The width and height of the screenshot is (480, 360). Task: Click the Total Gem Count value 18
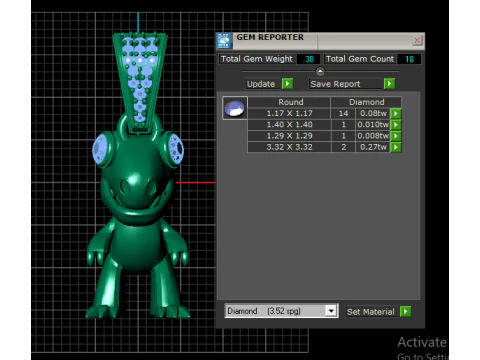409,59
